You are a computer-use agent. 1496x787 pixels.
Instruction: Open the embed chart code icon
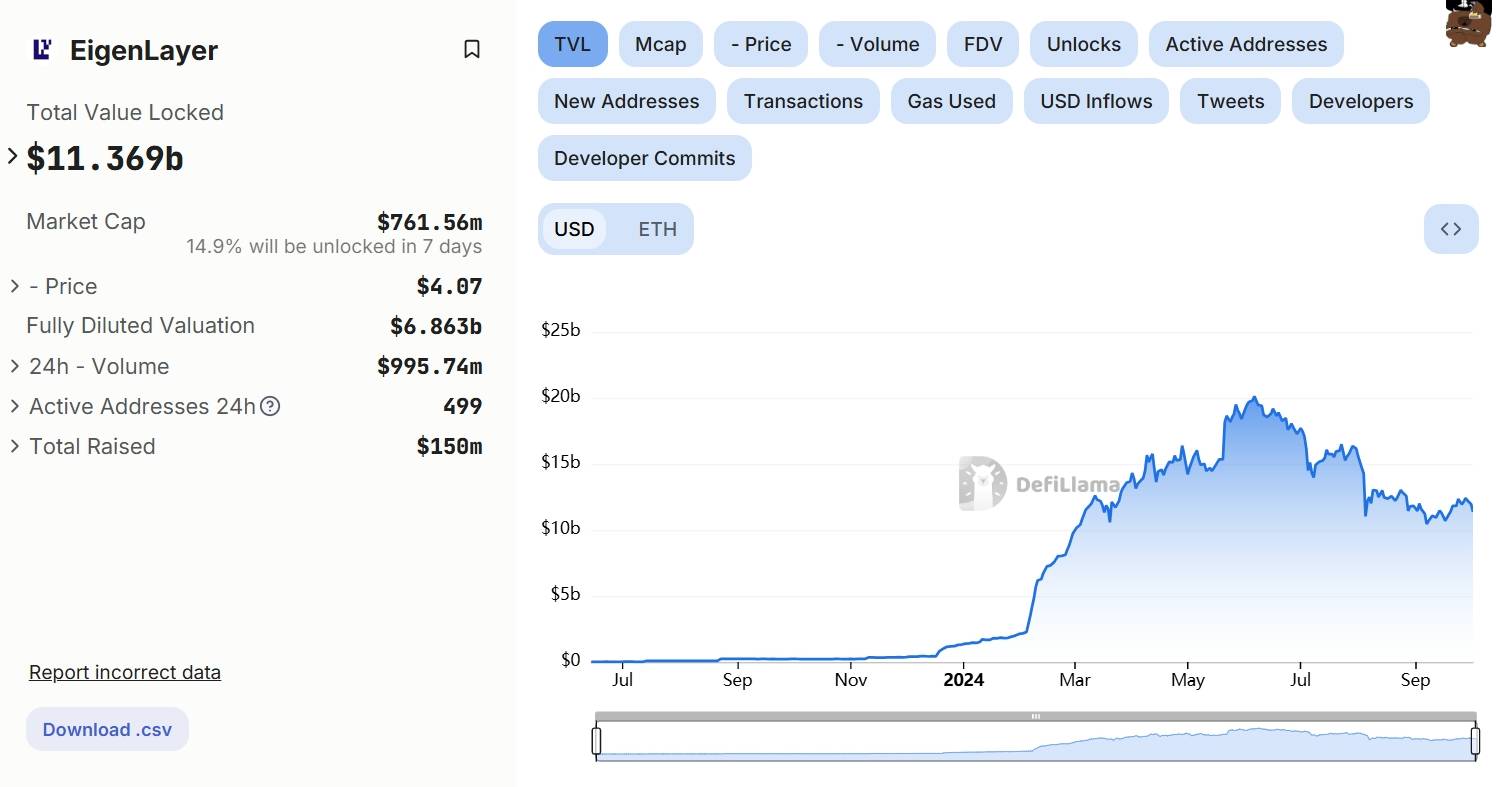(x=1451, y=229)
